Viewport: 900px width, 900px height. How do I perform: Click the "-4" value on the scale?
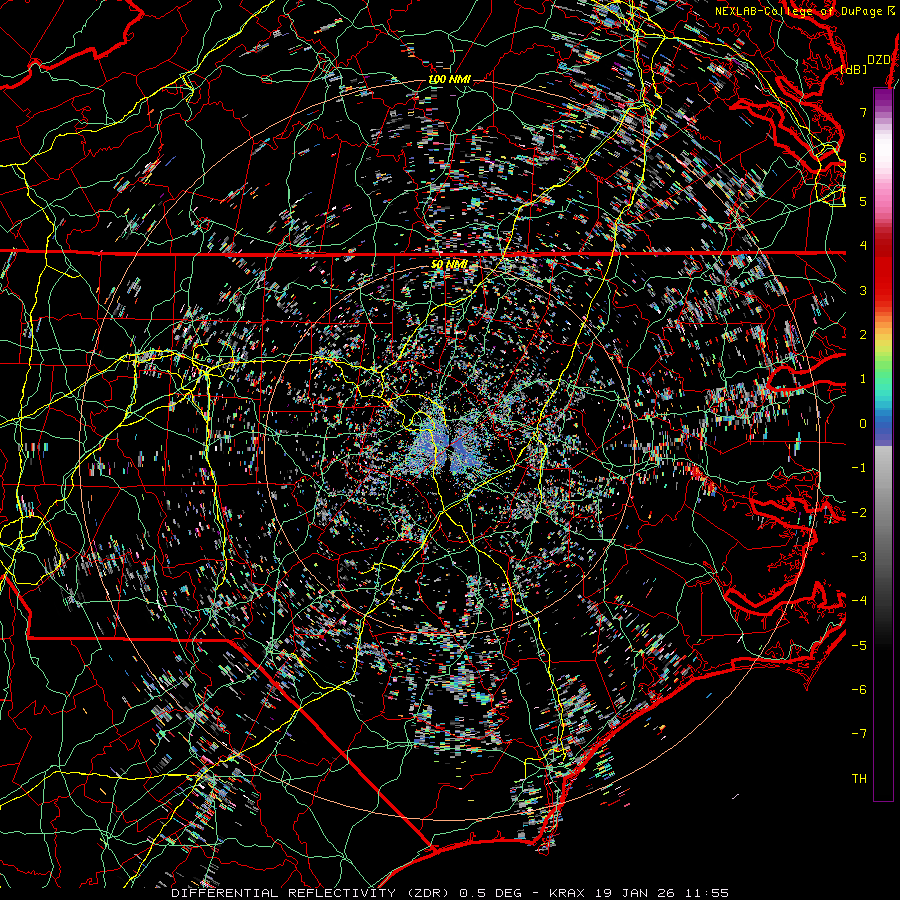point(859,601)
